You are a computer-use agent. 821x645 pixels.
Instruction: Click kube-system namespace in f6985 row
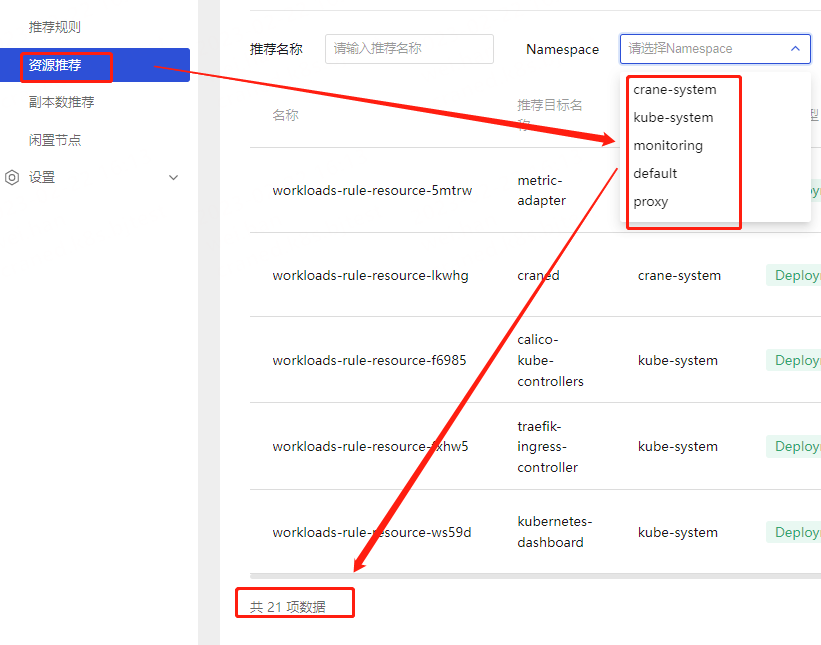click(x=678, y=360)
